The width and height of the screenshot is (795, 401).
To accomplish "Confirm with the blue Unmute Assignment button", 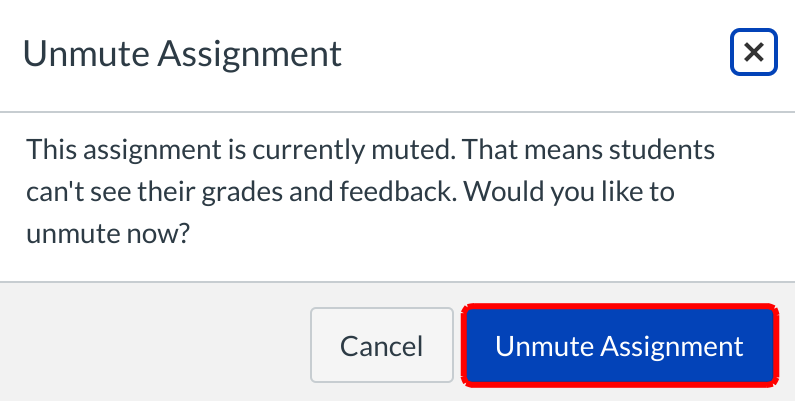I will (619, 346).
